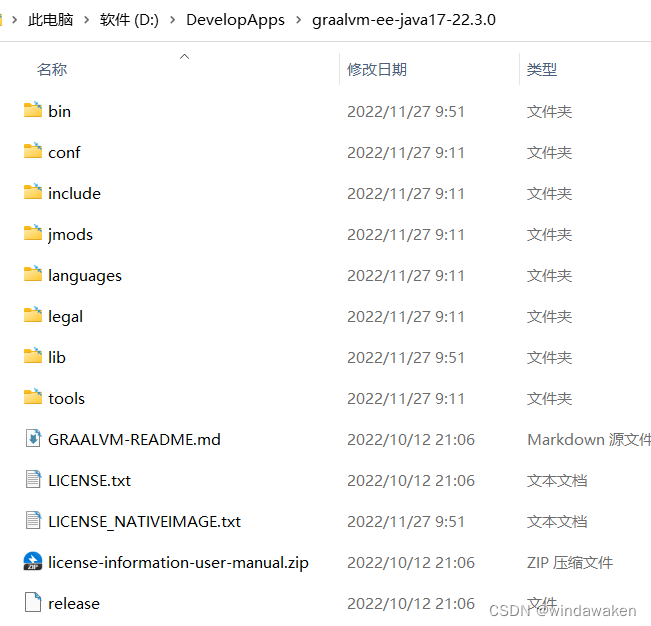Select the legal folder name

coord(65,317)
